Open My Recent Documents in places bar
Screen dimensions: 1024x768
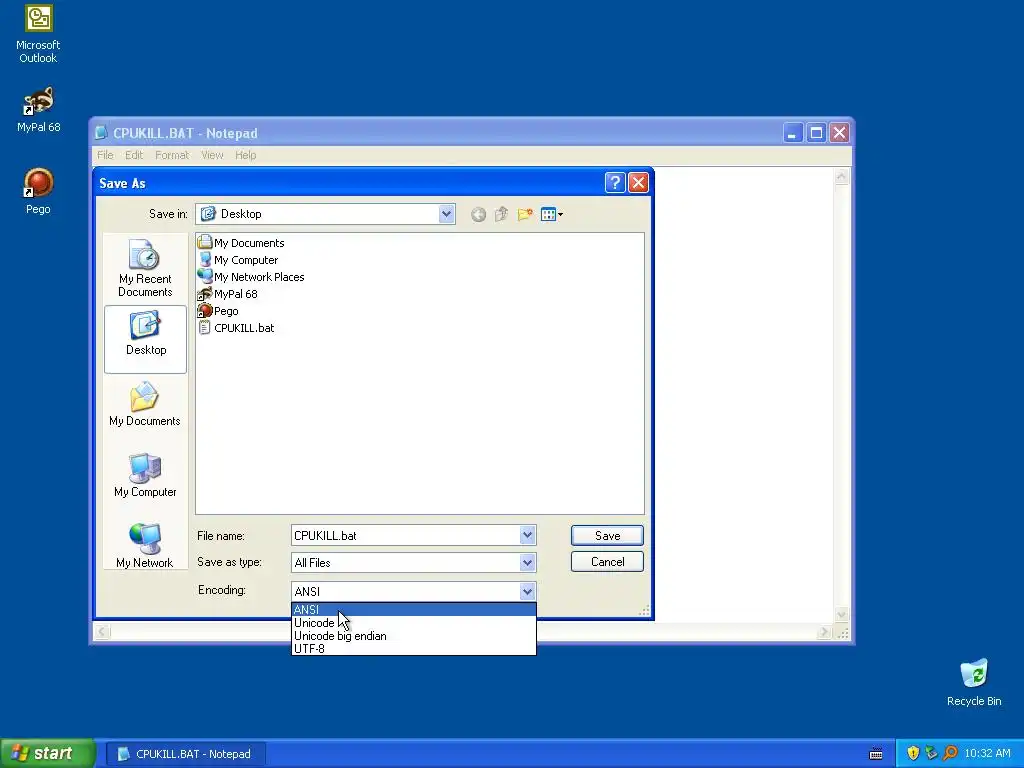coord(145,268)
